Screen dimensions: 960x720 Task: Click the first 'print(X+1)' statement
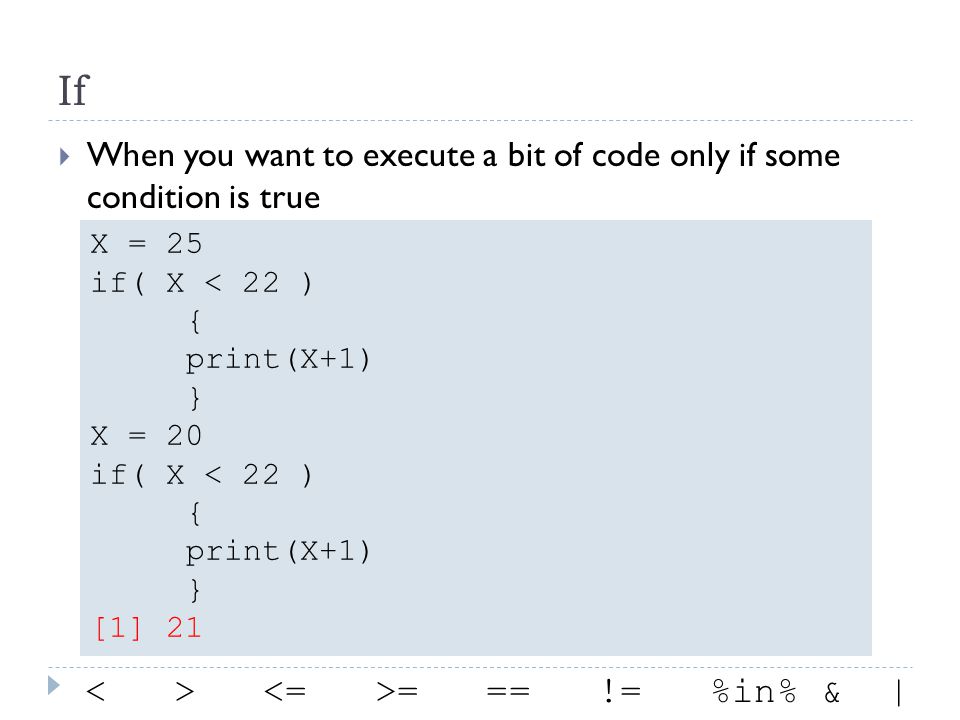point(278,359)
